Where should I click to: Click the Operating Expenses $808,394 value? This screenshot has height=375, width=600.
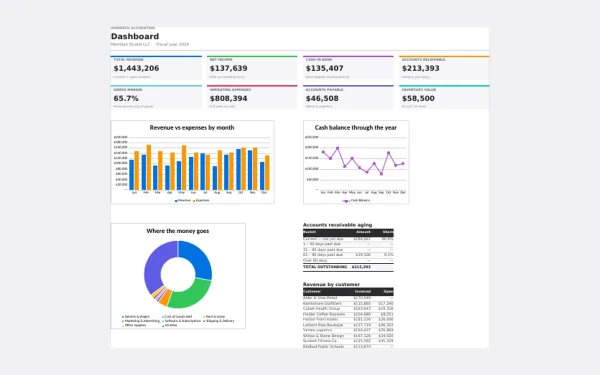(x=228, y=98)
